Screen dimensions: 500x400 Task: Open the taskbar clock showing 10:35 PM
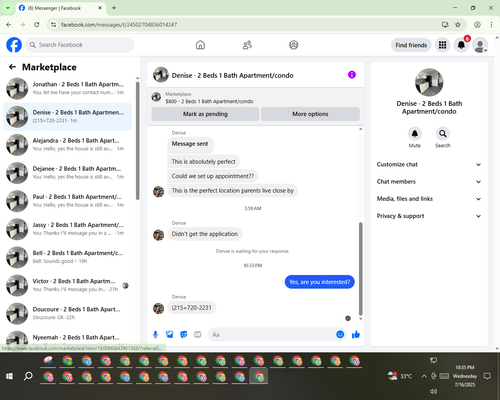[x=465, y=376]
